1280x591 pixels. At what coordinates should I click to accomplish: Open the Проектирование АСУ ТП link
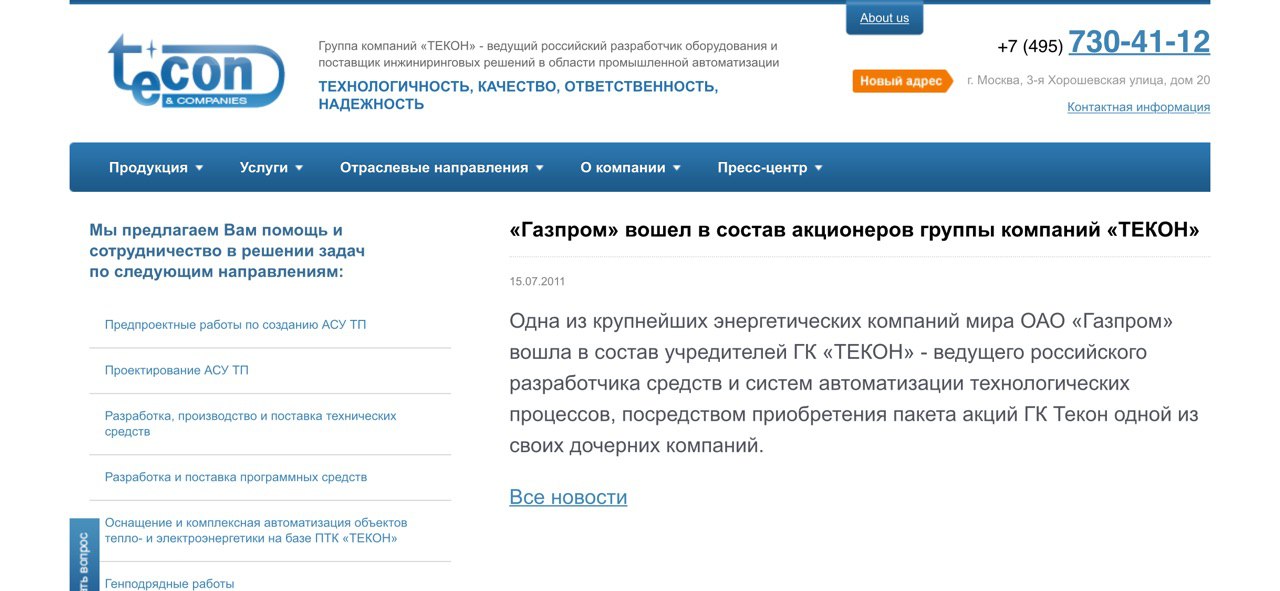177,370
